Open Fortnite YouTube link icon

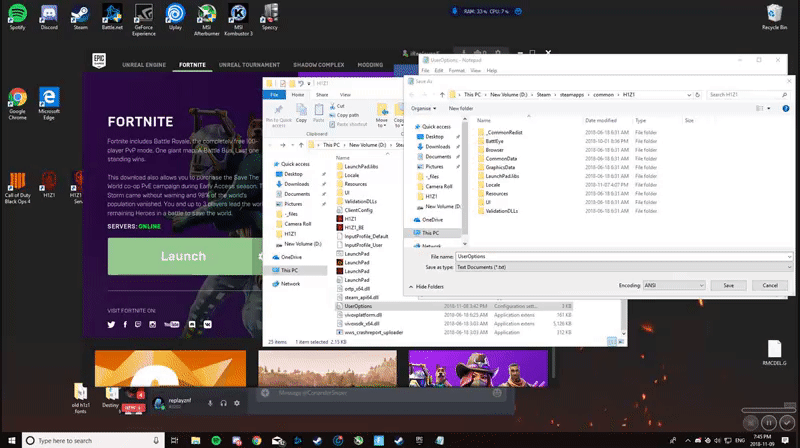coord(171,325)
